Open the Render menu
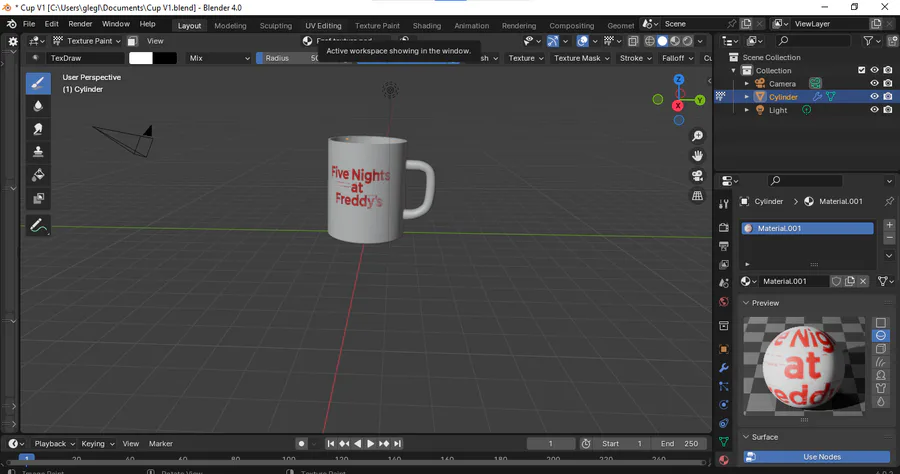Screen dimensions: 900x474 click(x=80, y=24)
